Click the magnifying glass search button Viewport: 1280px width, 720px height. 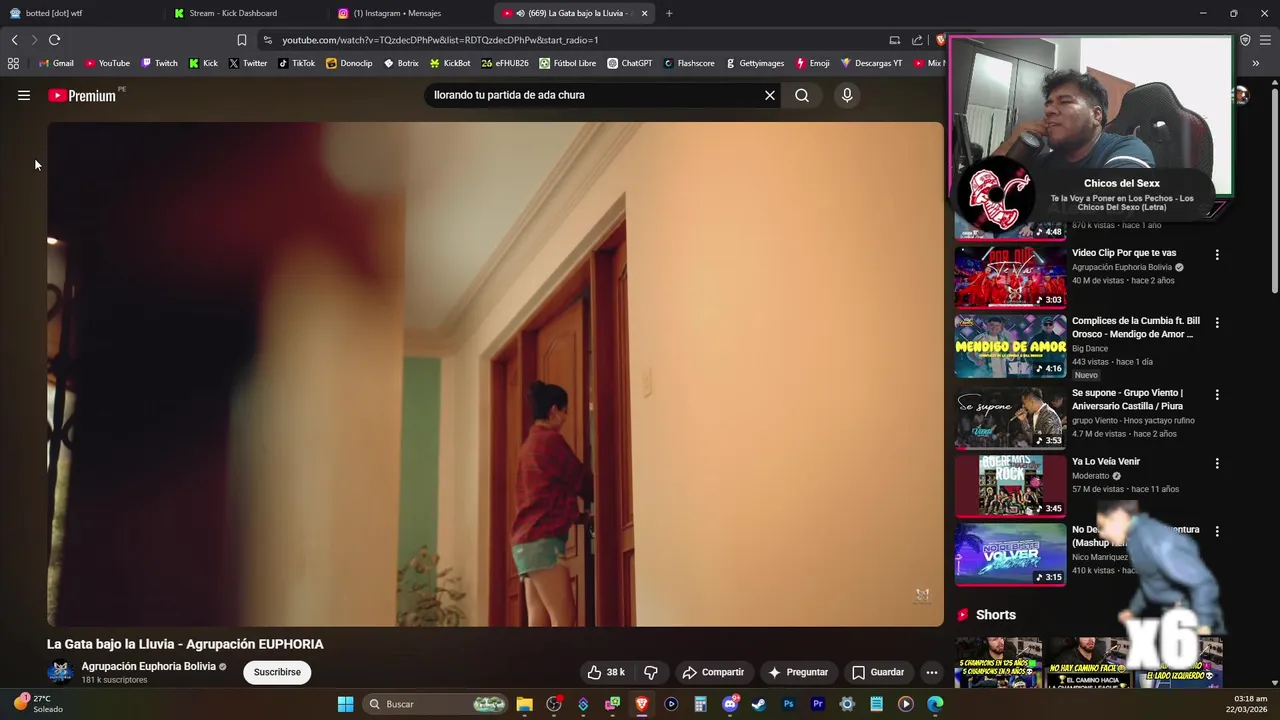(802, 95)
